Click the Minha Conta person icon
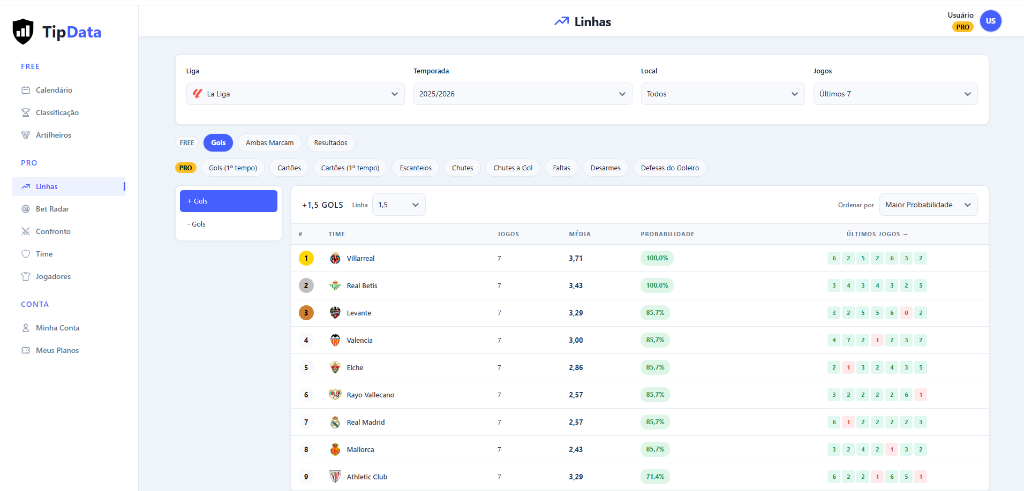Screen dimensions: 1024x491 [25, 328]
